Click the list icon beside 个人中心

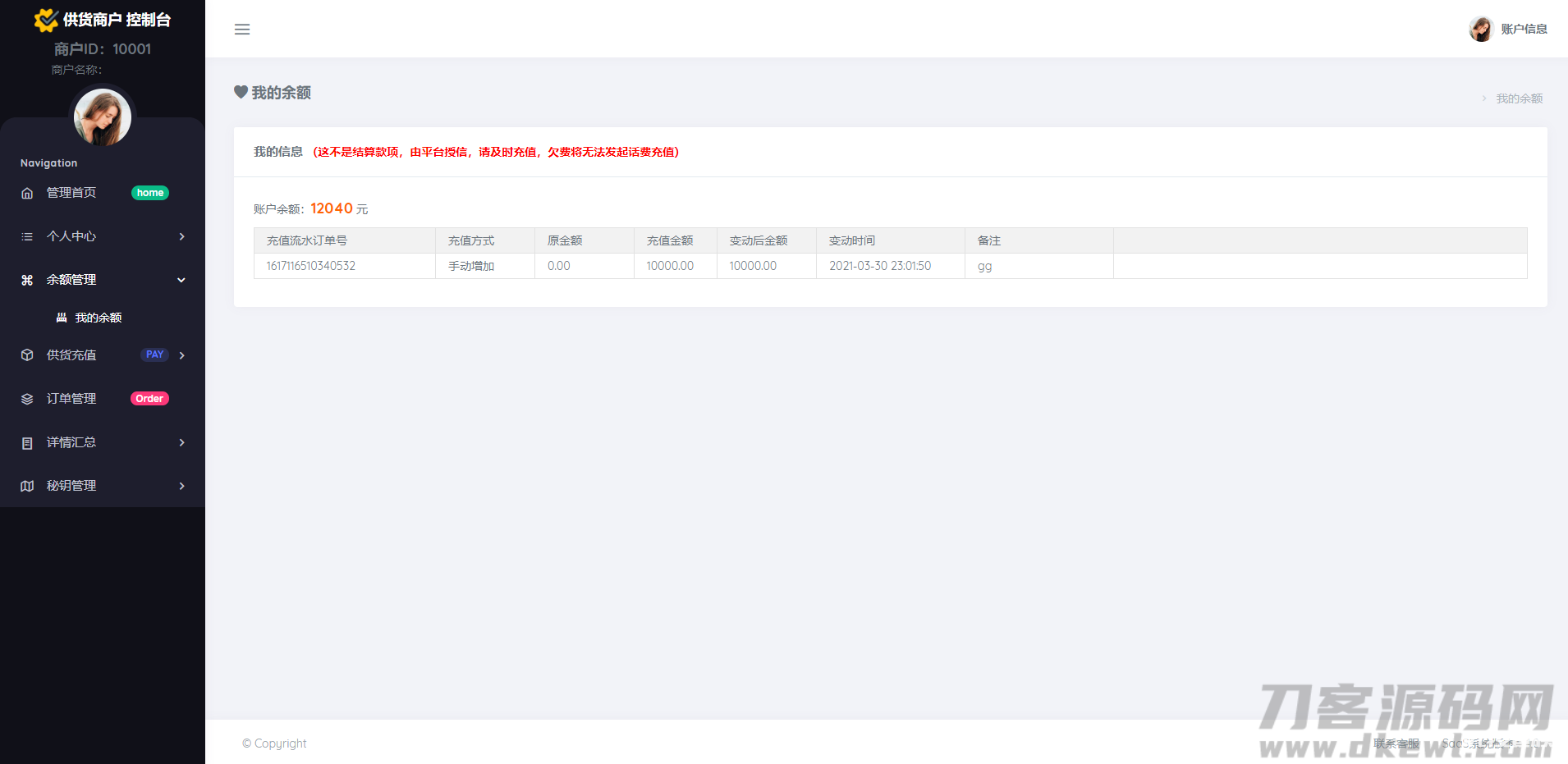(27, 236)
